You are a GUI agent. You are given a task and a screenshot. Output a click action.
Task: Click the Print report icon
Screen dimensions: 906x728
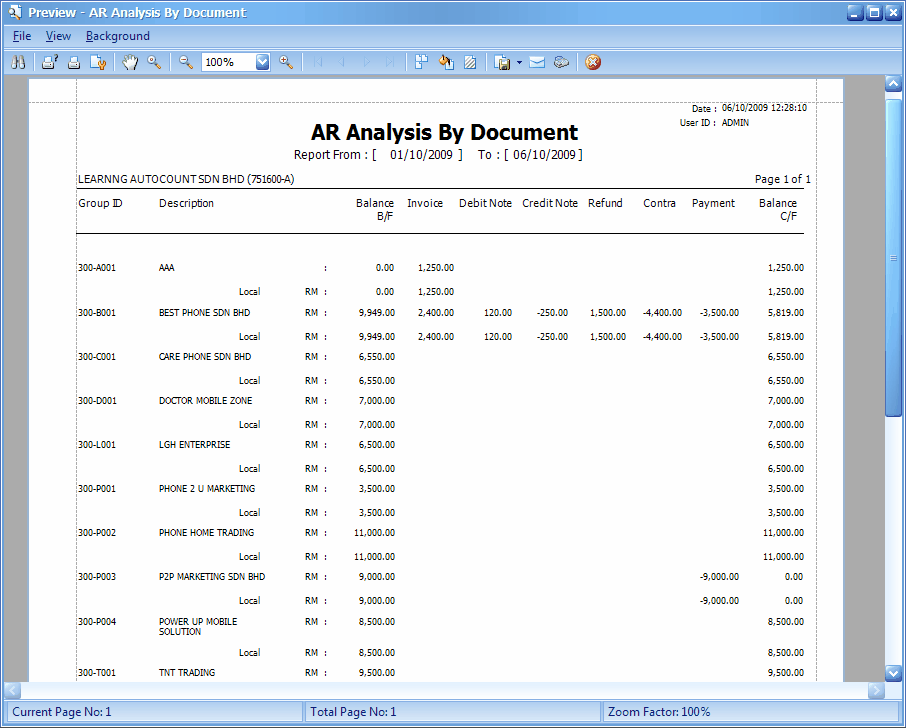[x=74, y=62]
